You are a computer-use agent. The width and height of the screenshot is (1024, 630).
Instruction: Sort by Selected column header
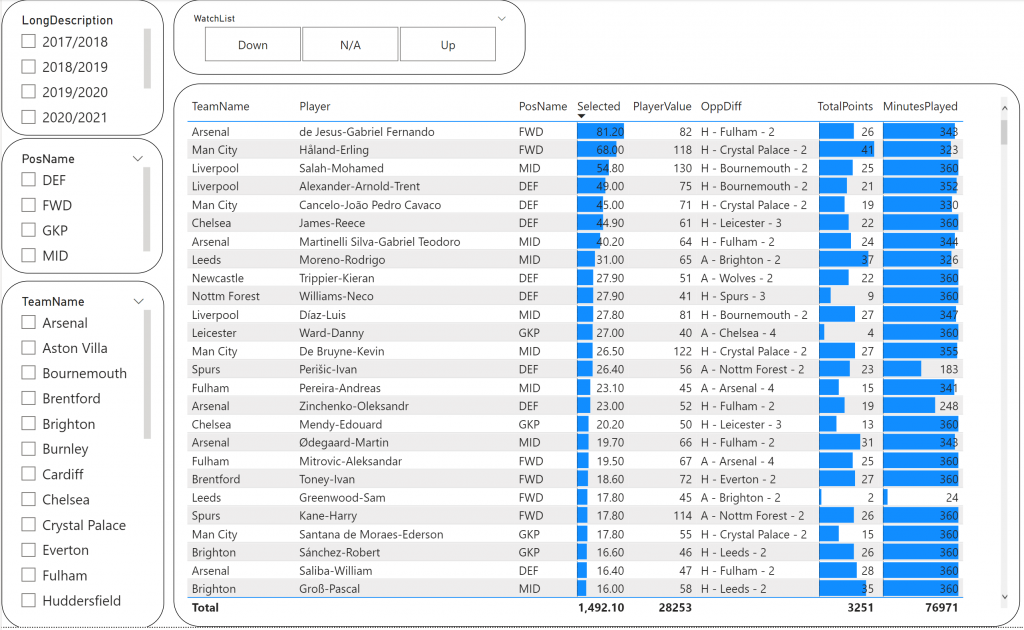pos(598,106)
